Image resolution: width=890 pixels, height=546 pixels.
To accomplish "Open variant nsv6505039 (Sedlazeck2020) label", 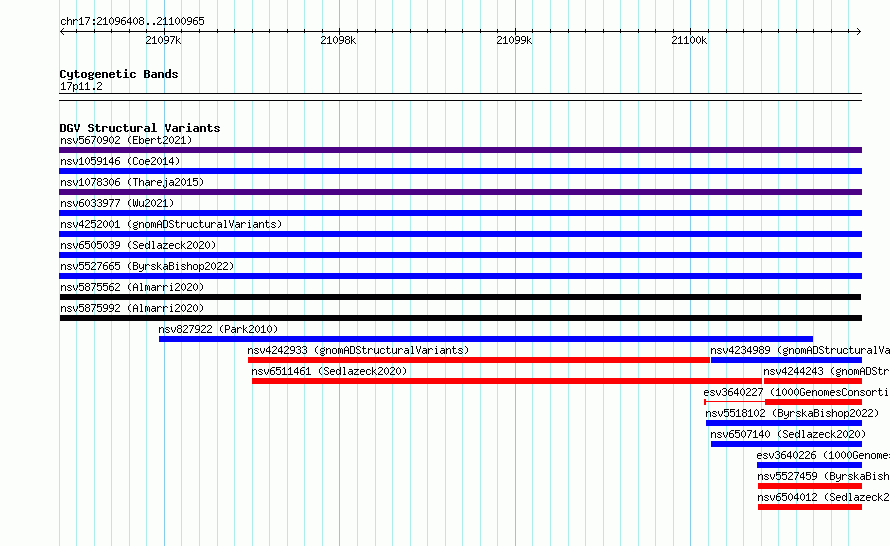I will (138, 245).
